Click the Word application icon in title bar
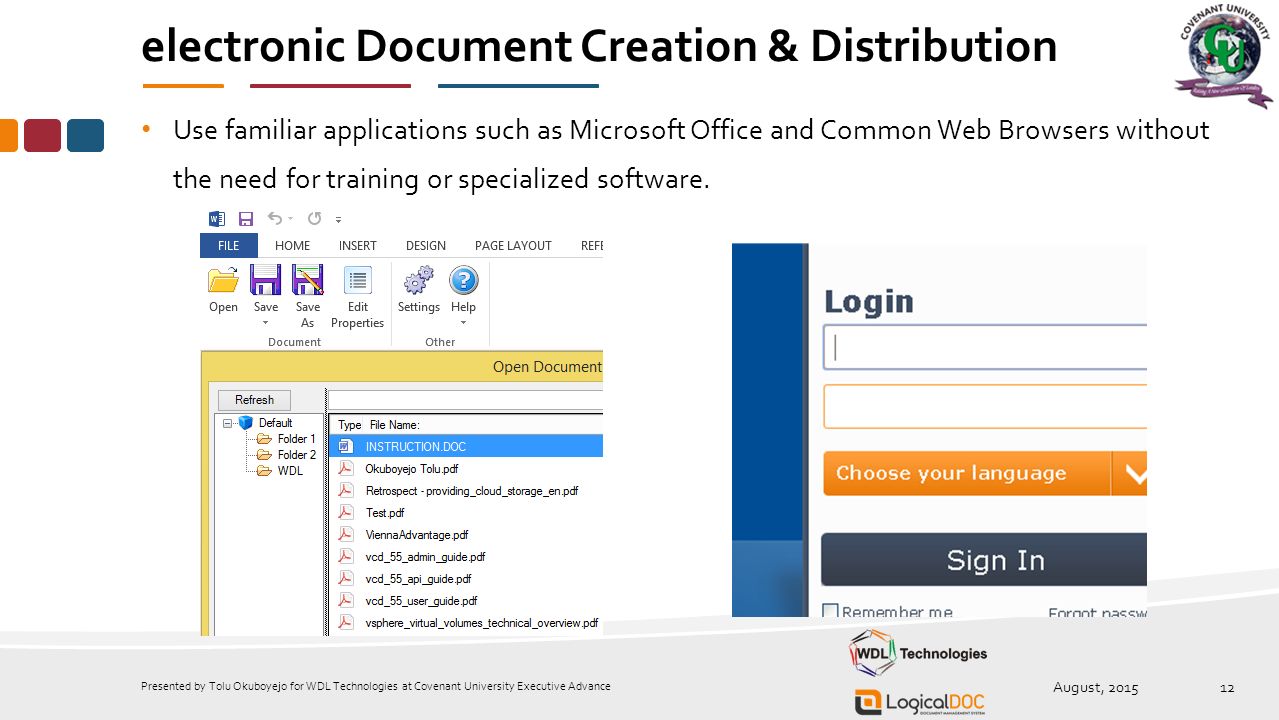This screenshot has width=1279, height=720. [217, 218]
